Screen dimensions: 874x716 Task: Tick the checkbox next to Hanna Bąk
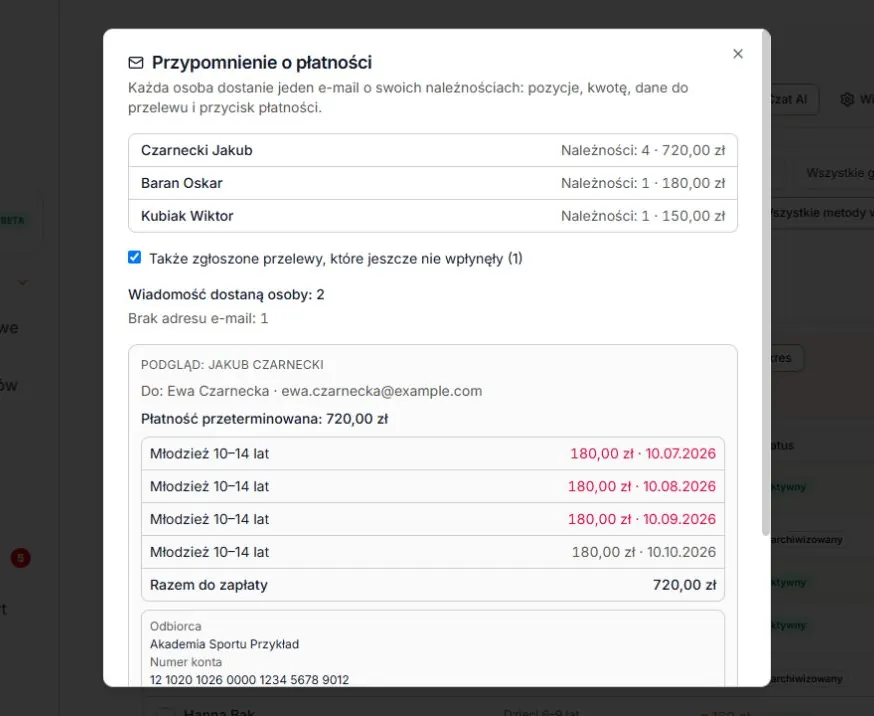(x=165, y=712)
